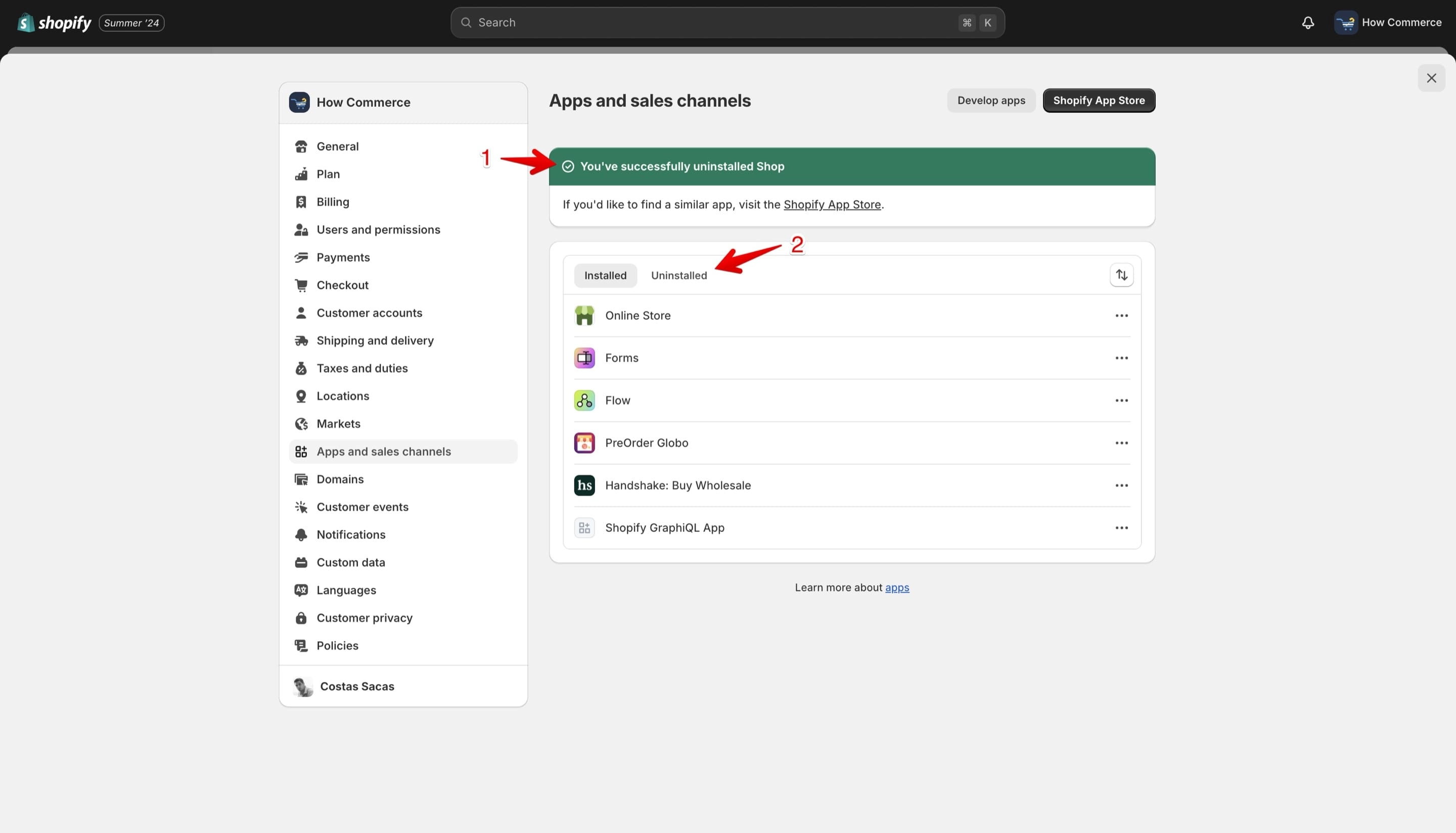Open the notifications bell icon
Viewport: 1456px width, 833px height.
click(1307, 22)
